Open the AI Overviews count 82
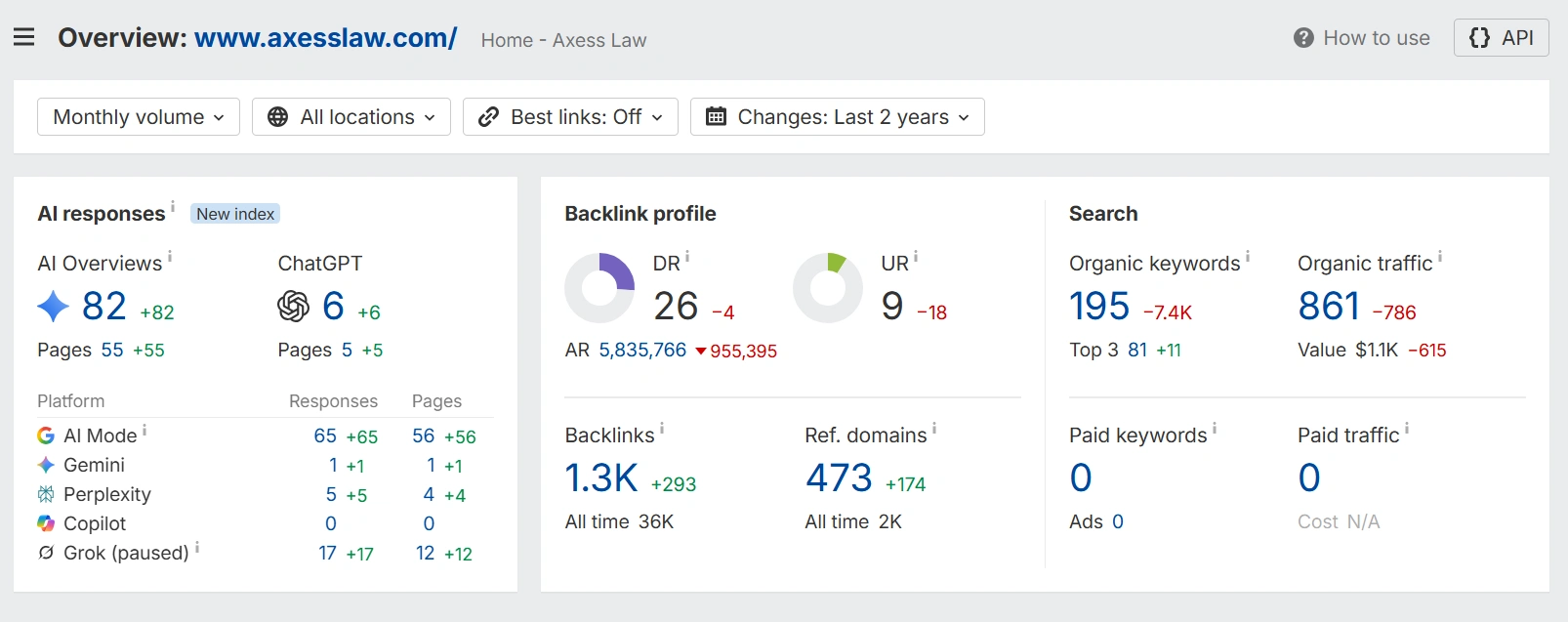The image size is (1568, 622). click(104, 307)
